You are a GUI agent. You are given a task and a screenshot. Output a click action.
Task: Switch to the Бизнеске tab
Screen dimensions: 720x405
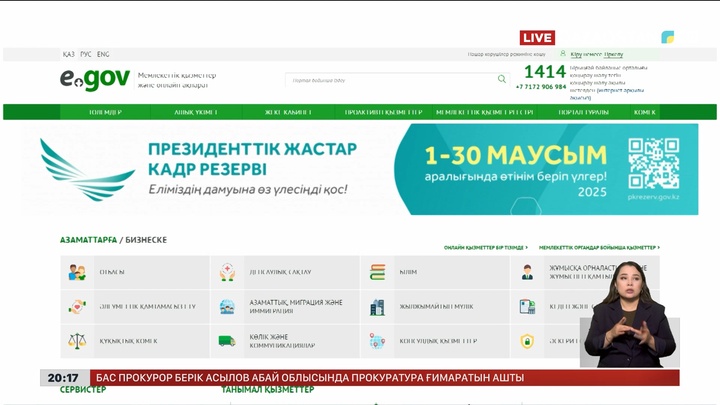[x=146, y=240]
